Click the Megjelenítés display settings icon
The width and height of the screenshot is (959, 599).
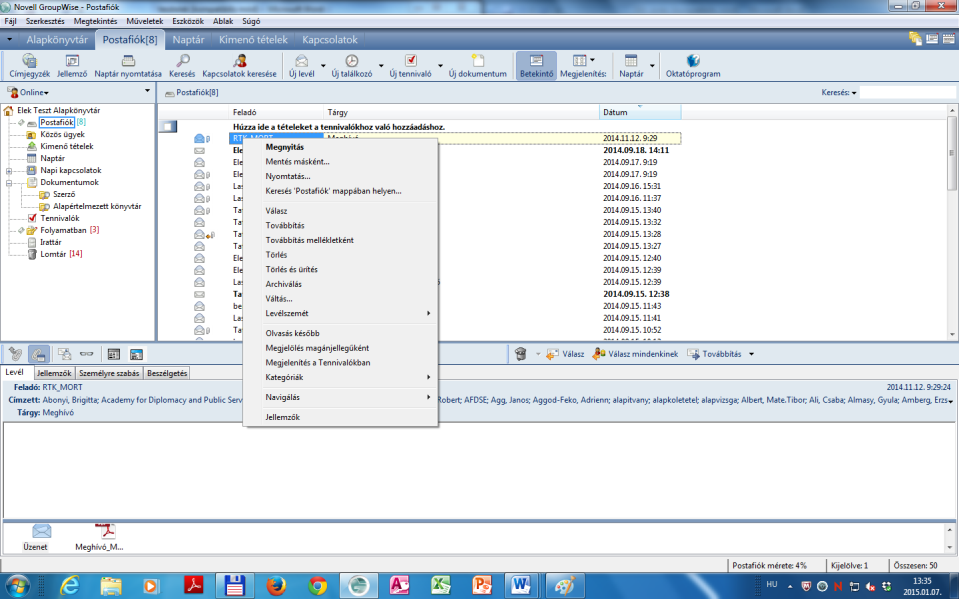coord(579,61)
